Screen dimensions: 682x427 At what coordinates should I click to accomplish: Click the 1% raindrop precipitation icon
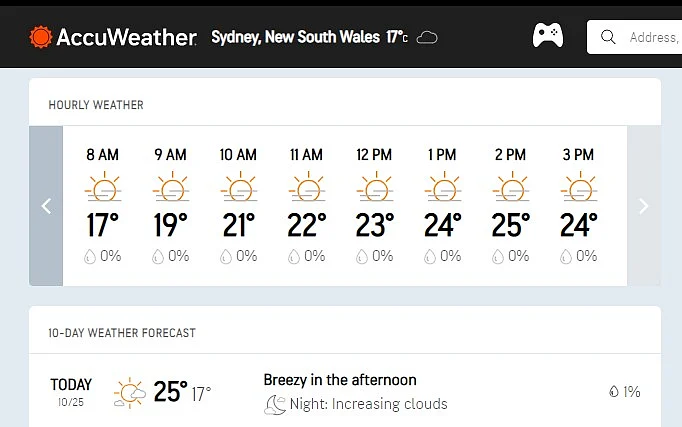click(x=613, y=392)
